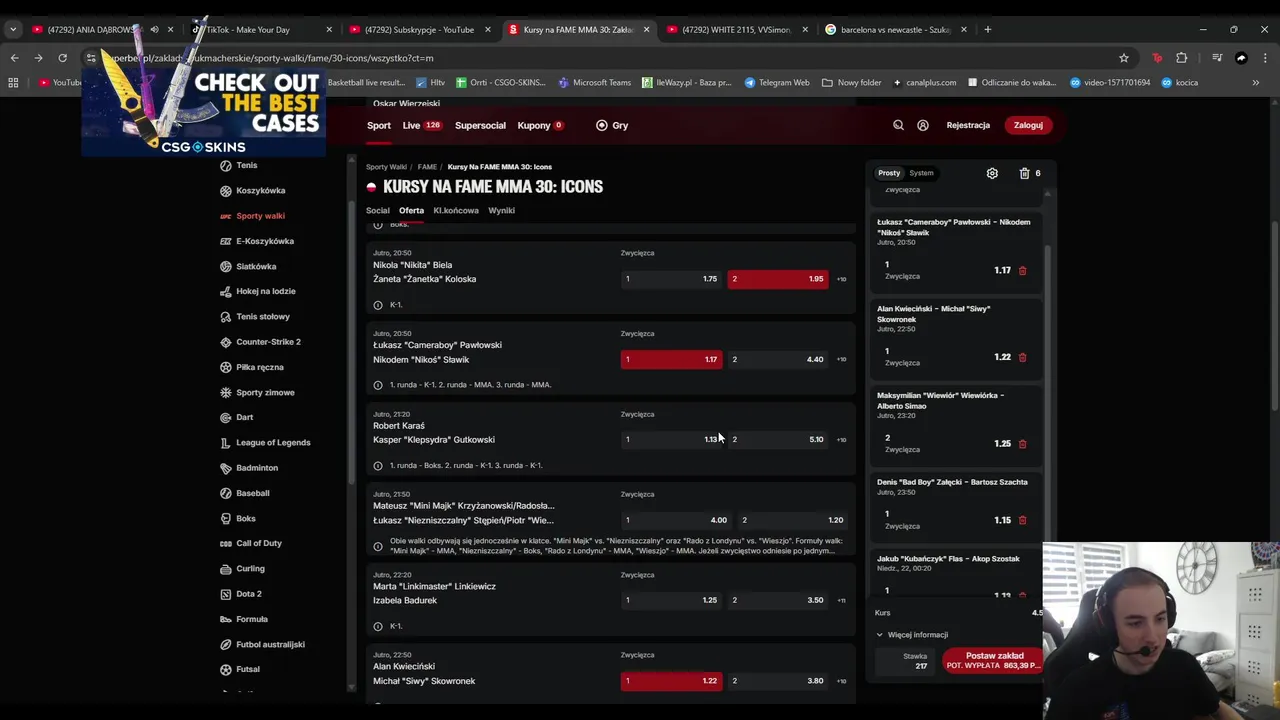Open the Baseball category icon
The height and width of the screenshot is (720, 1280).
[x=226, y=493]
